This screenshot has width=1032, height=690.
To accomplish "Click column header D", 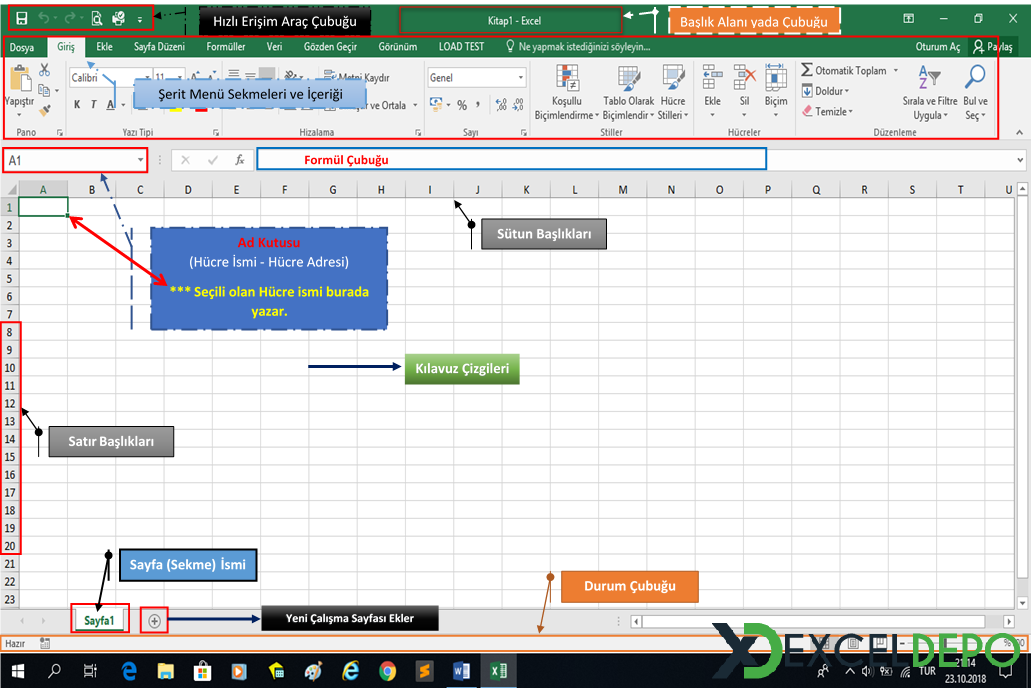I will click(x=188, y=190).
